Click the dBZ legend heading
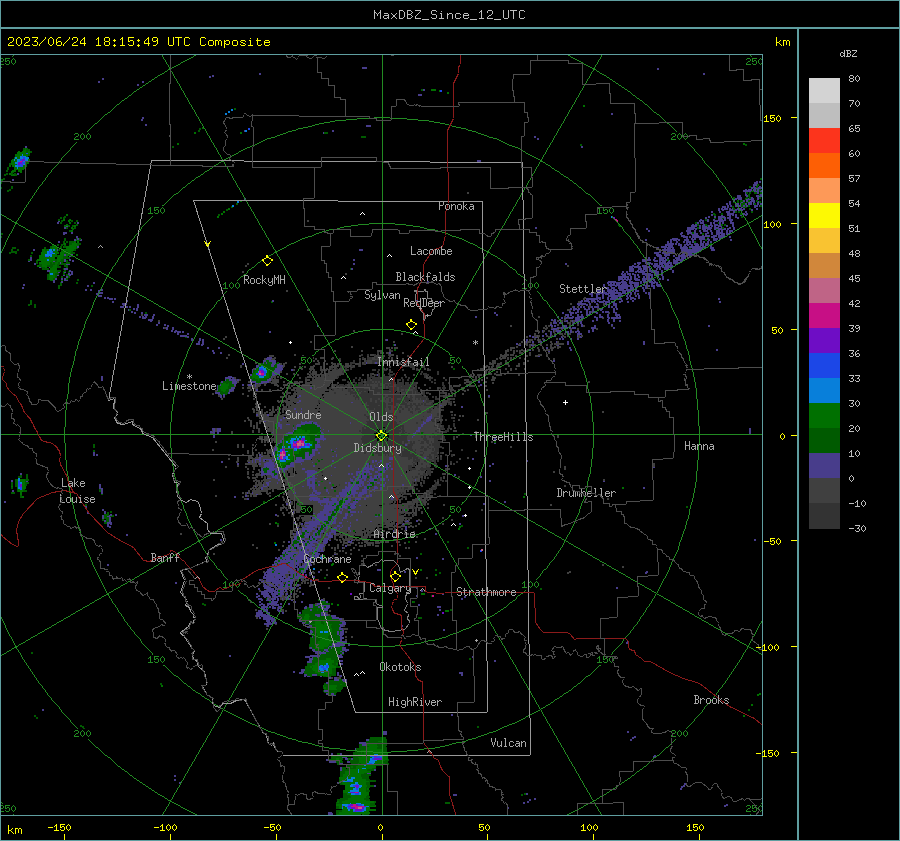900x841 pixels. 848,54
